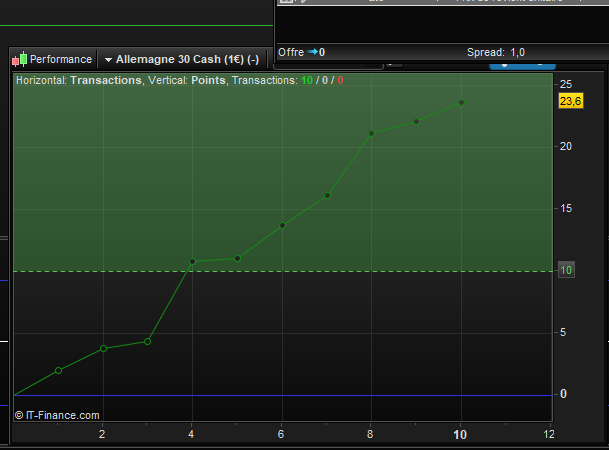Expand the Allemagne 30 Cash dropdown arrow
Viewport: 609px width, 450px height.
(108, 60)
